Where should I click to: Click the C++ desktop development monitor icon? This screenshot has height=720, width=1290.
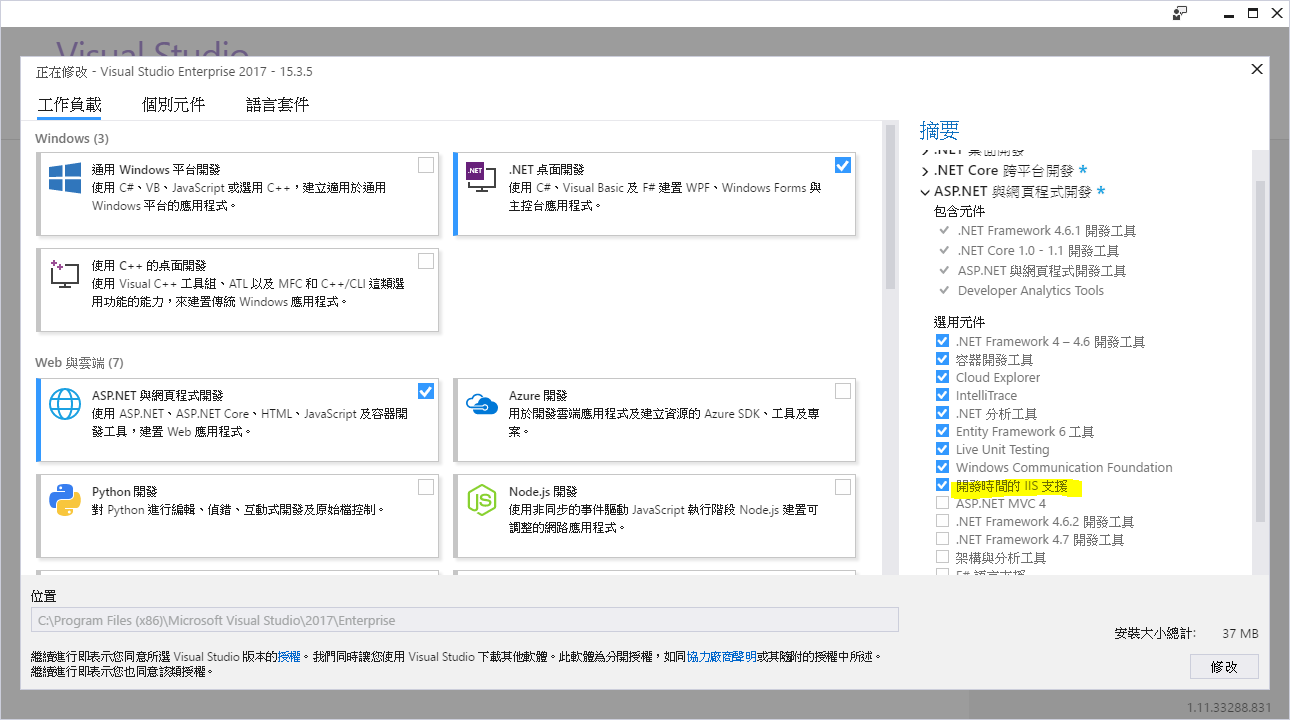(x=65, y=273)
